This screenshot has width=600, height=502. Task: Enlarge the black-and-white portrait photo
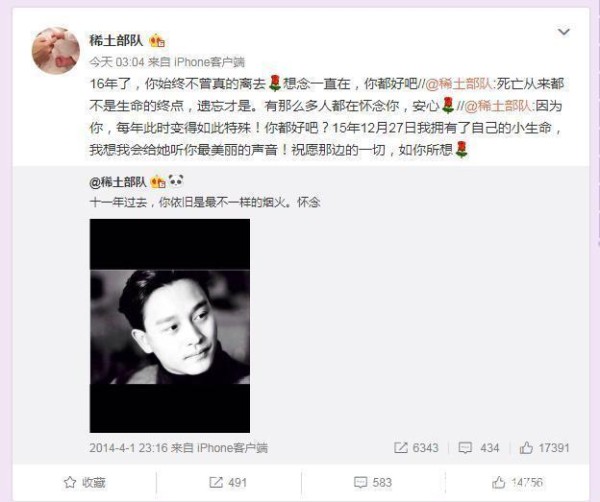tap(170, 326)
